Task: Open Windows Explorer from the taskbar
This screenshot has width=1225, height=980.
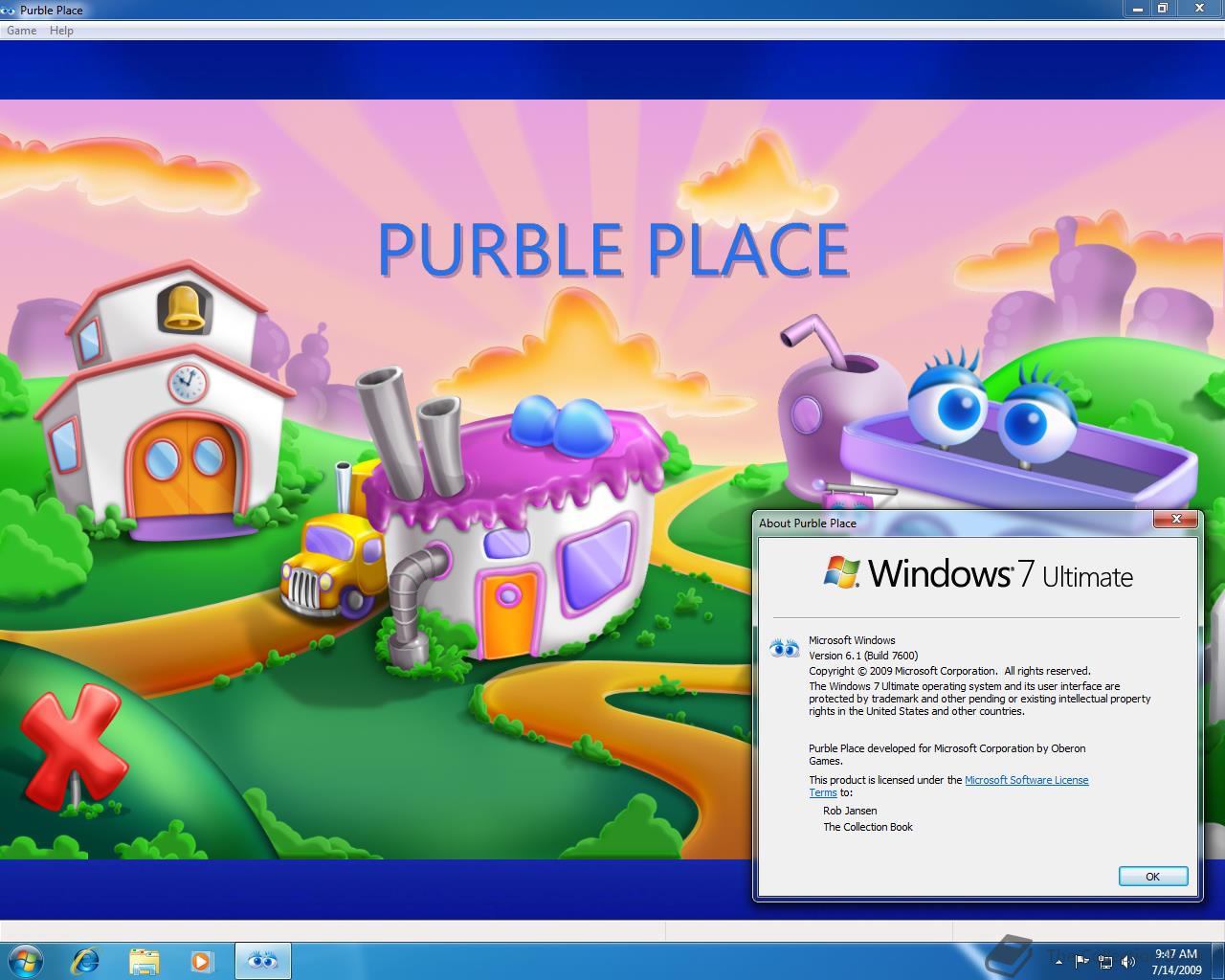Action: tap(144, 960)
